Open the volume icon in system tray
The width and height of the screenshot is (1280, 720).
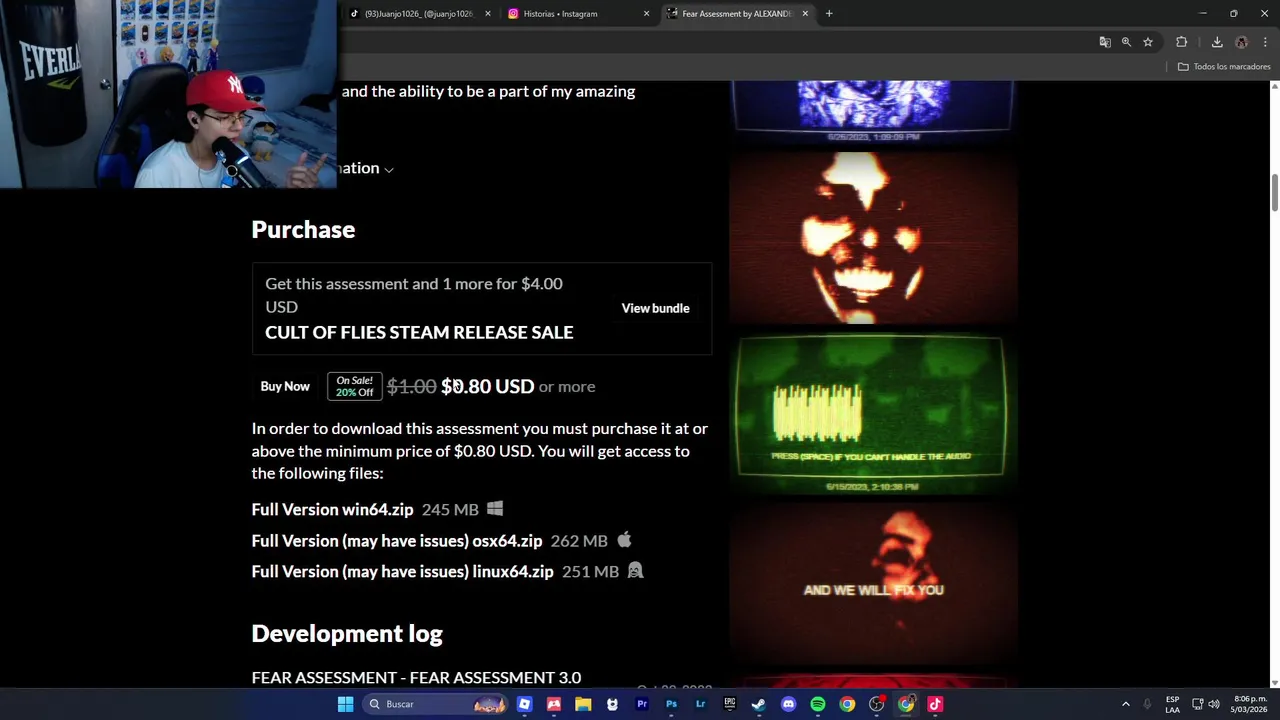click(x=1213, y=704)
